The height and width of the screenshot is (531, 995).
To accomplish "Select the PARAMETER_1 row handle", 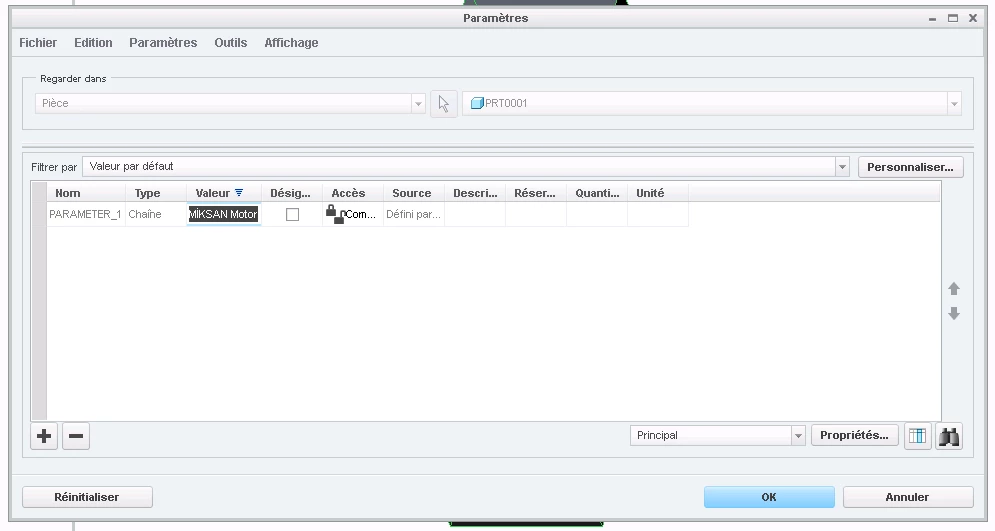I will (39, 214).
